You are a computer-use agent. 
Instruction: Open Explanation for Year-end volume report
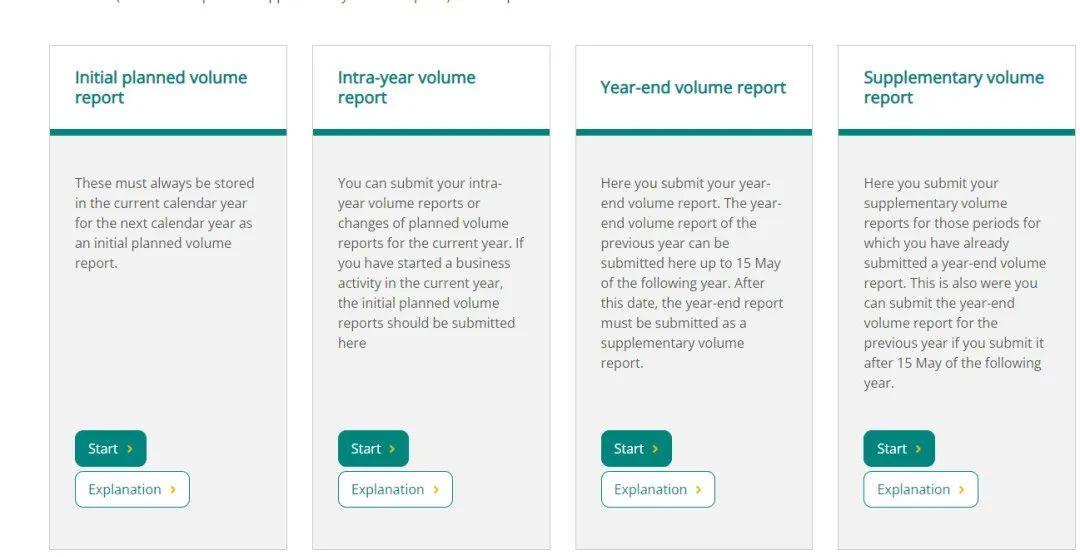[658, 490]
